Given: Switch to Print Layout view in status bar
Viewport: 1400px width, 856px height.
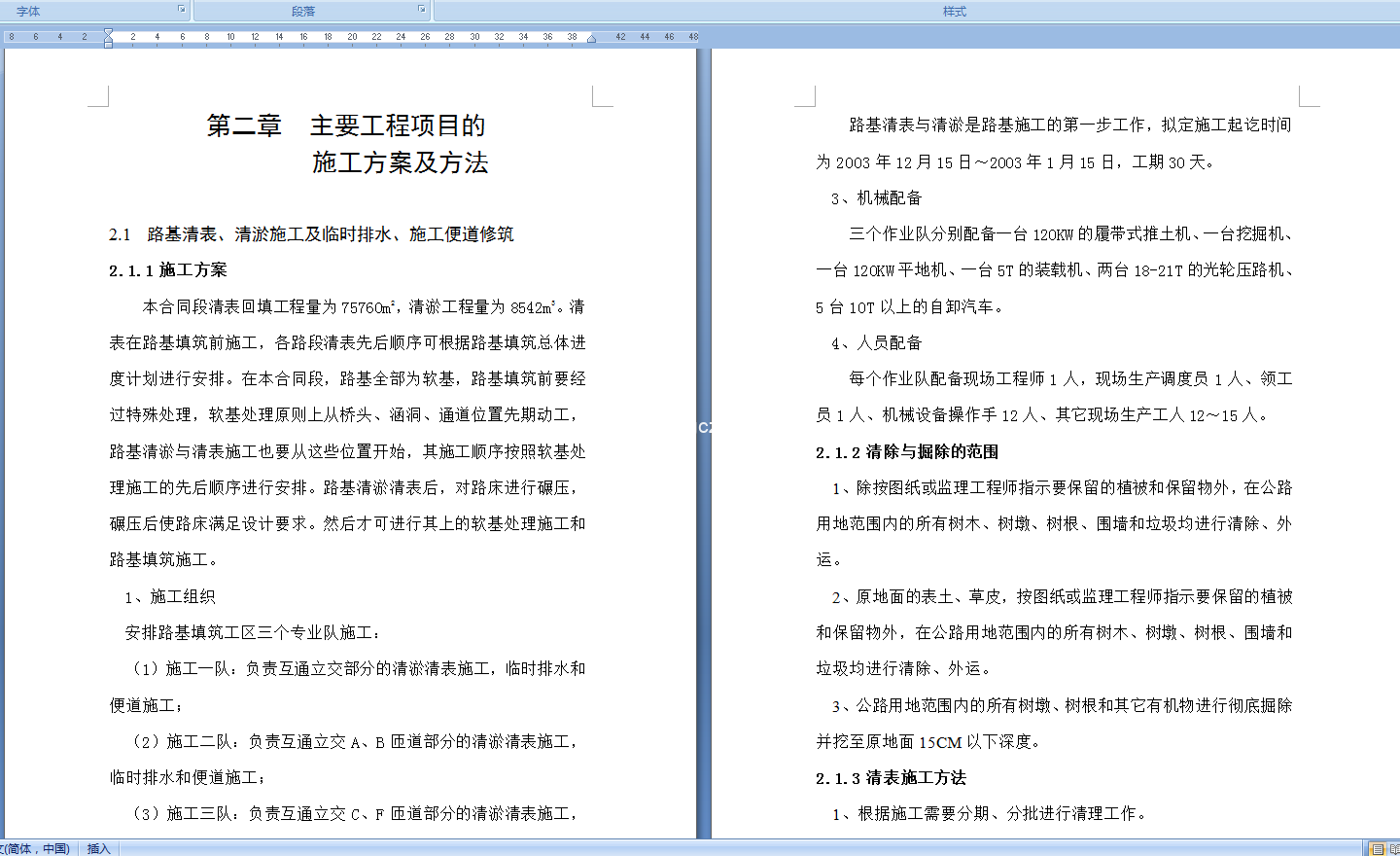Looking at the screenshot, I should coord(1378,849).
